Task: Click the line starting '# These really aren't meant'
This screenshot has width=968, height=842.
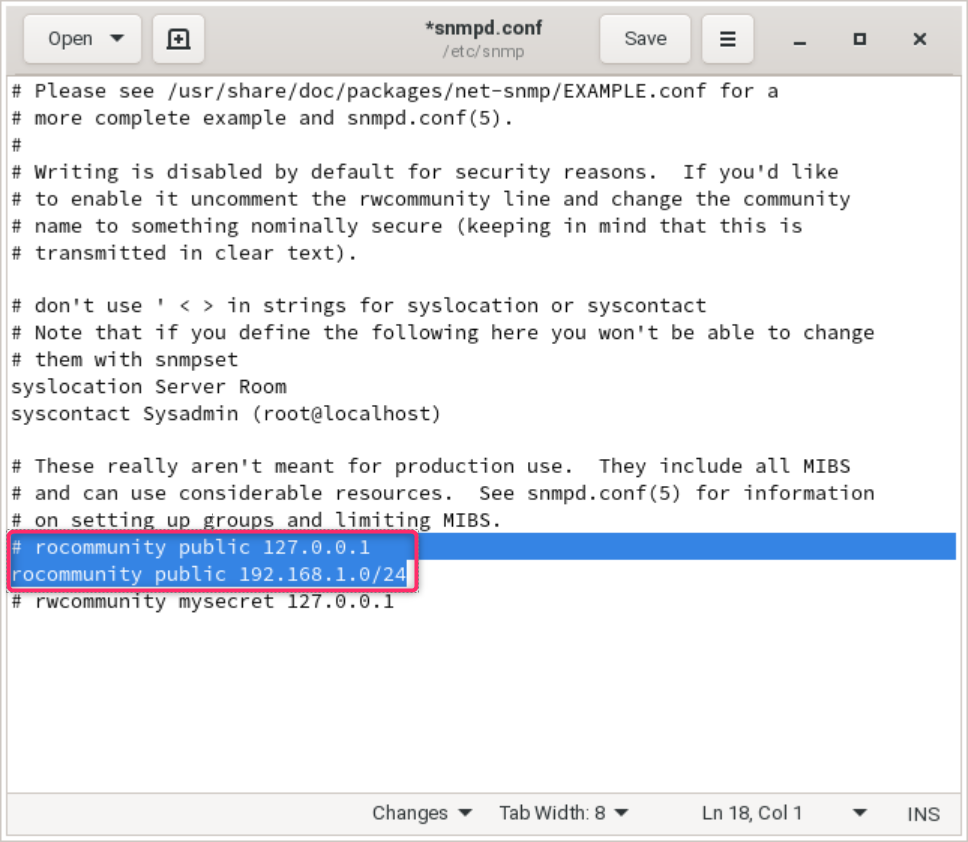Action: coord(431,466)
